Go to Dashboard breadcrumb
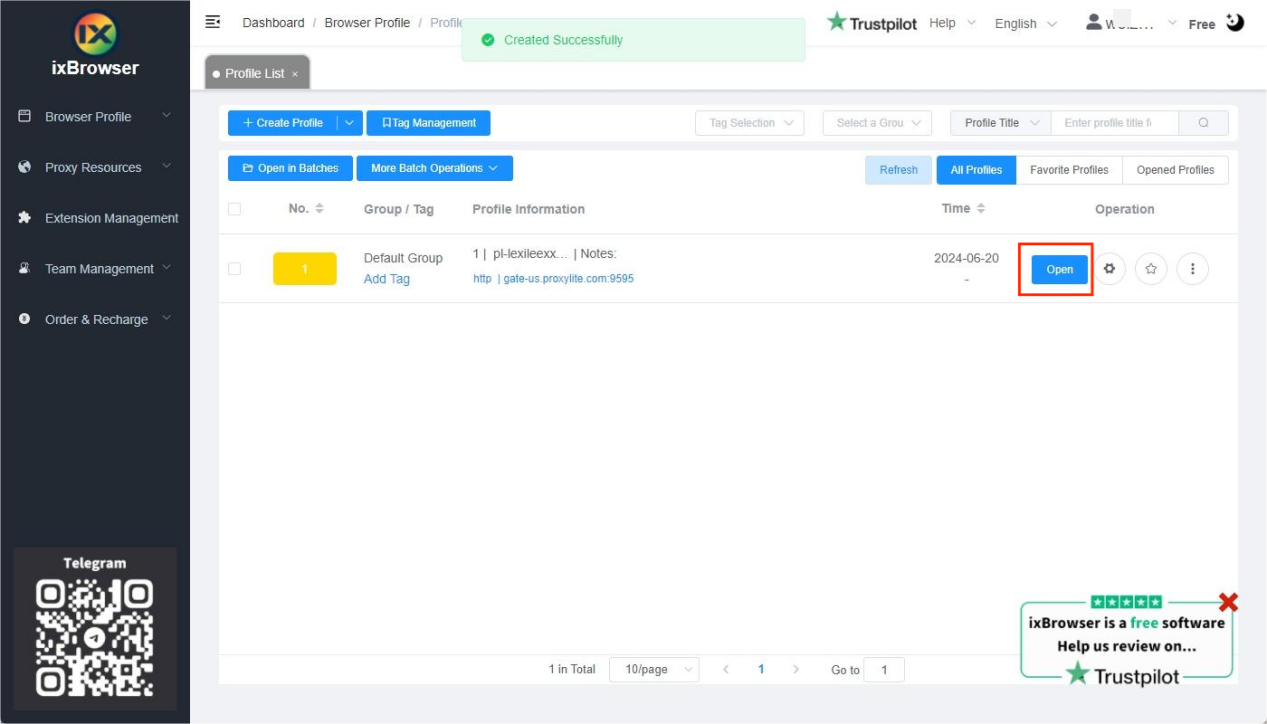Screen dimensions: 1267x724 coord(273,22)
